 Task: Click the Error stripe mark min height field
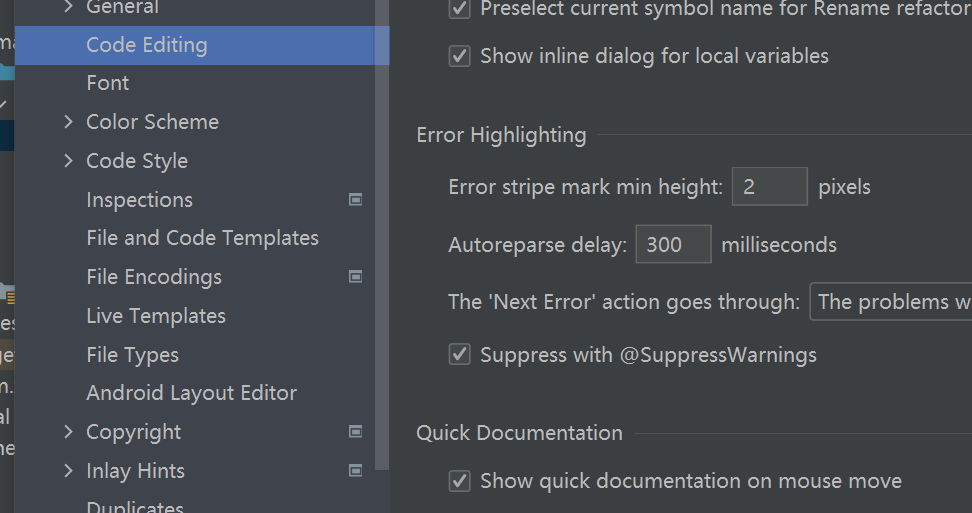click(x=769, y=187)
